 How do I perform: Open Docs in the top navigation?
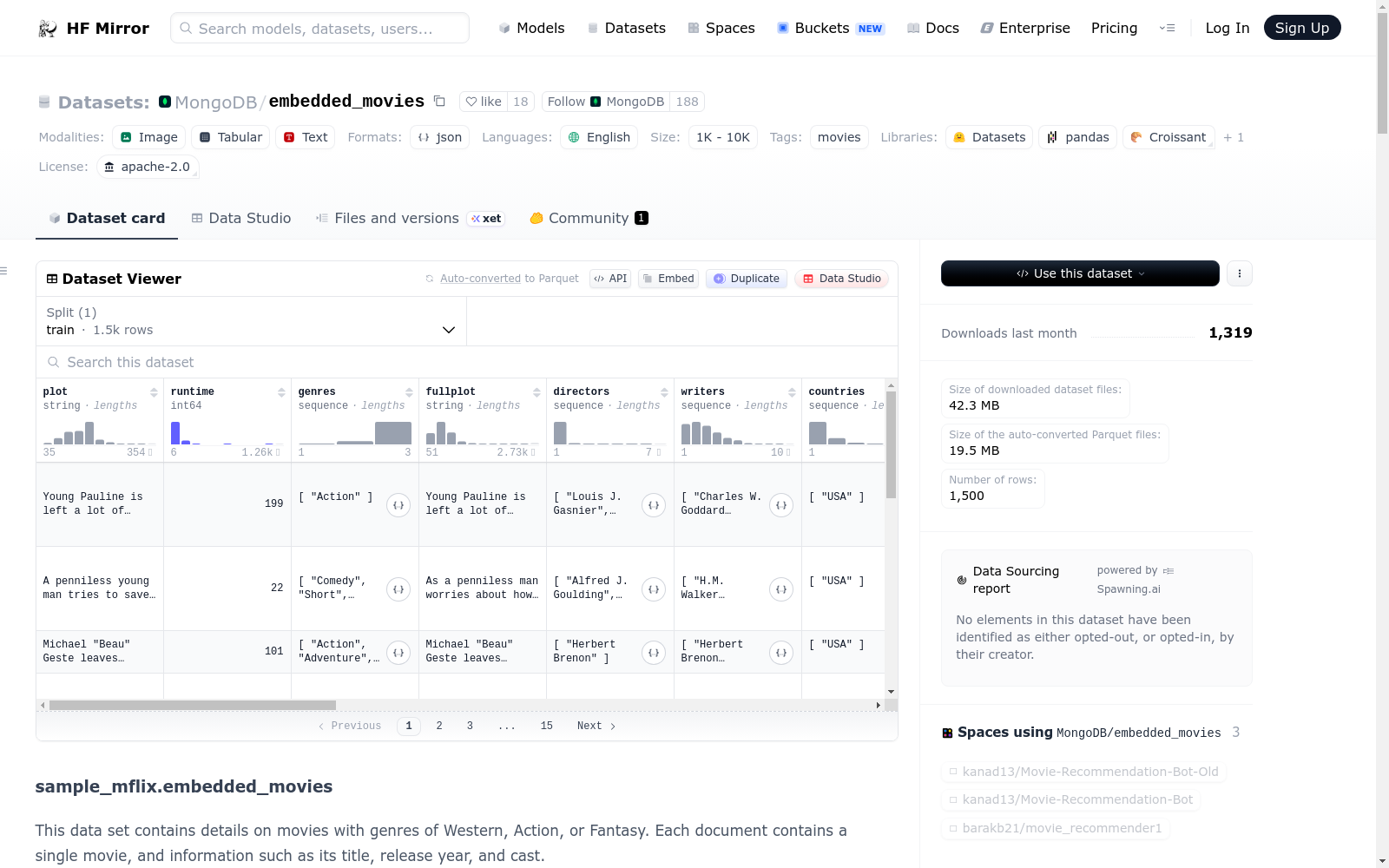[x=933, y=28]
